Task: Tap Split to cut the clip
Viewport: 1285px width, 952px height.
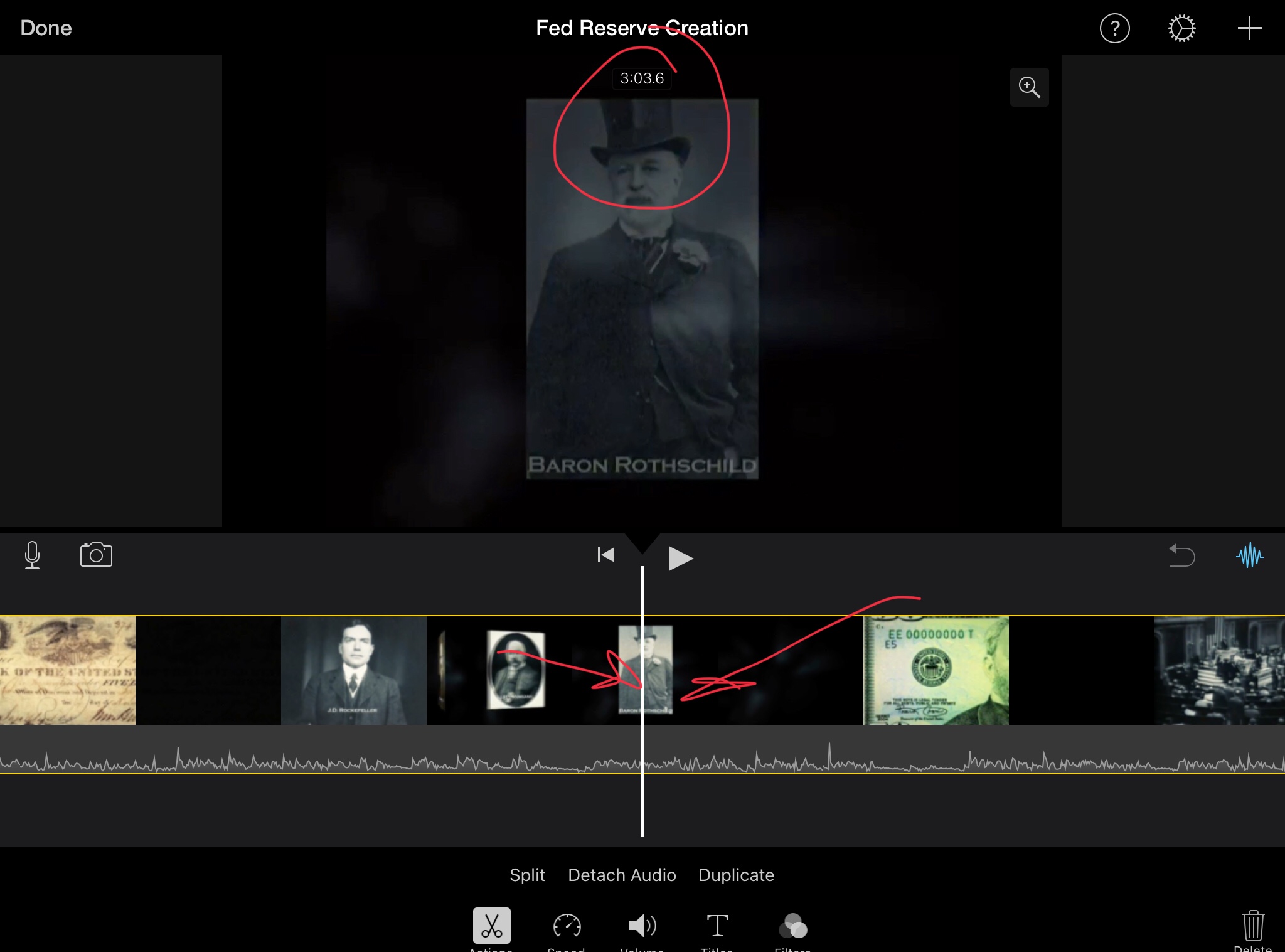Action: point(527,875)
